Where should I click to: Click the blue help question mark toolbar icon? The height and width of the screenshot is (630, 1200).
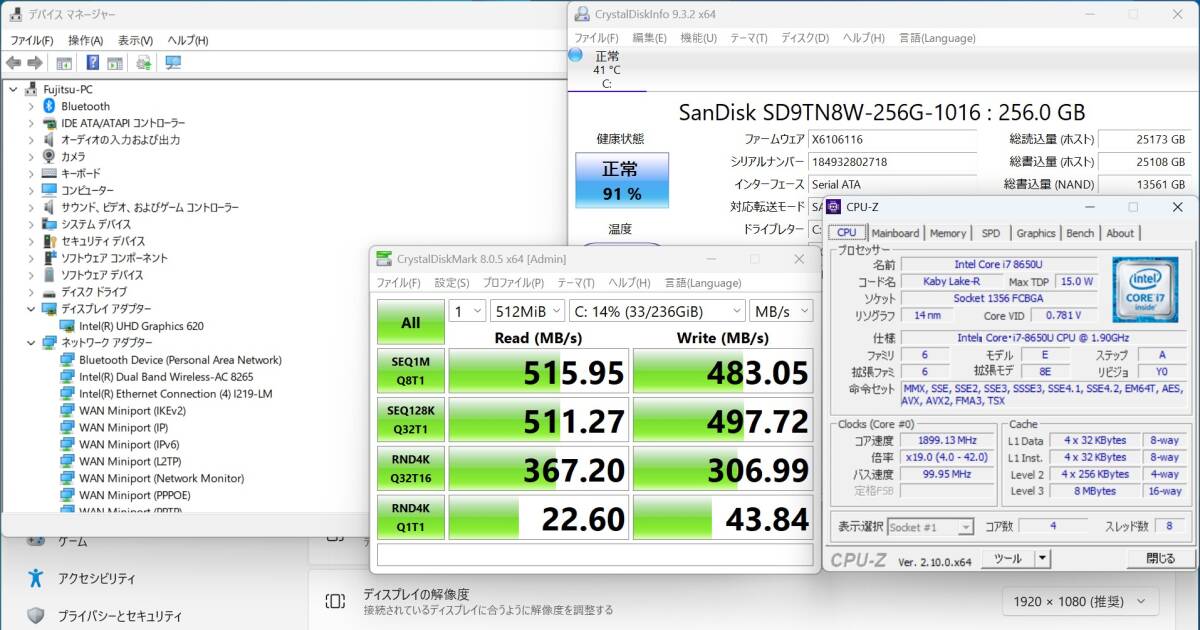92,63
